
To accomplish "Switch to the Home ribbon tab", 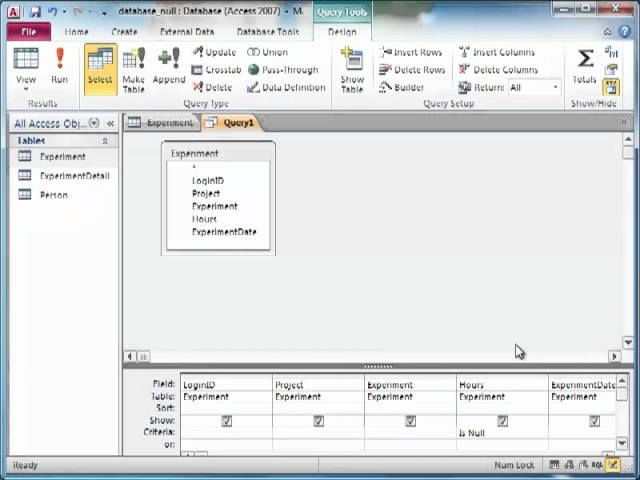I will 76,32.
